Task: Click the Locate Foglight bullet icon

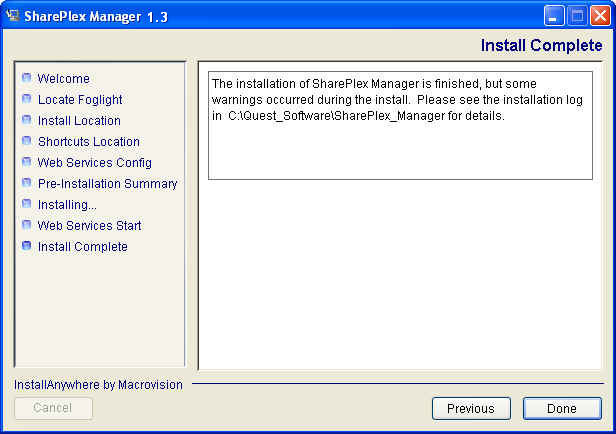Action: 27,99
